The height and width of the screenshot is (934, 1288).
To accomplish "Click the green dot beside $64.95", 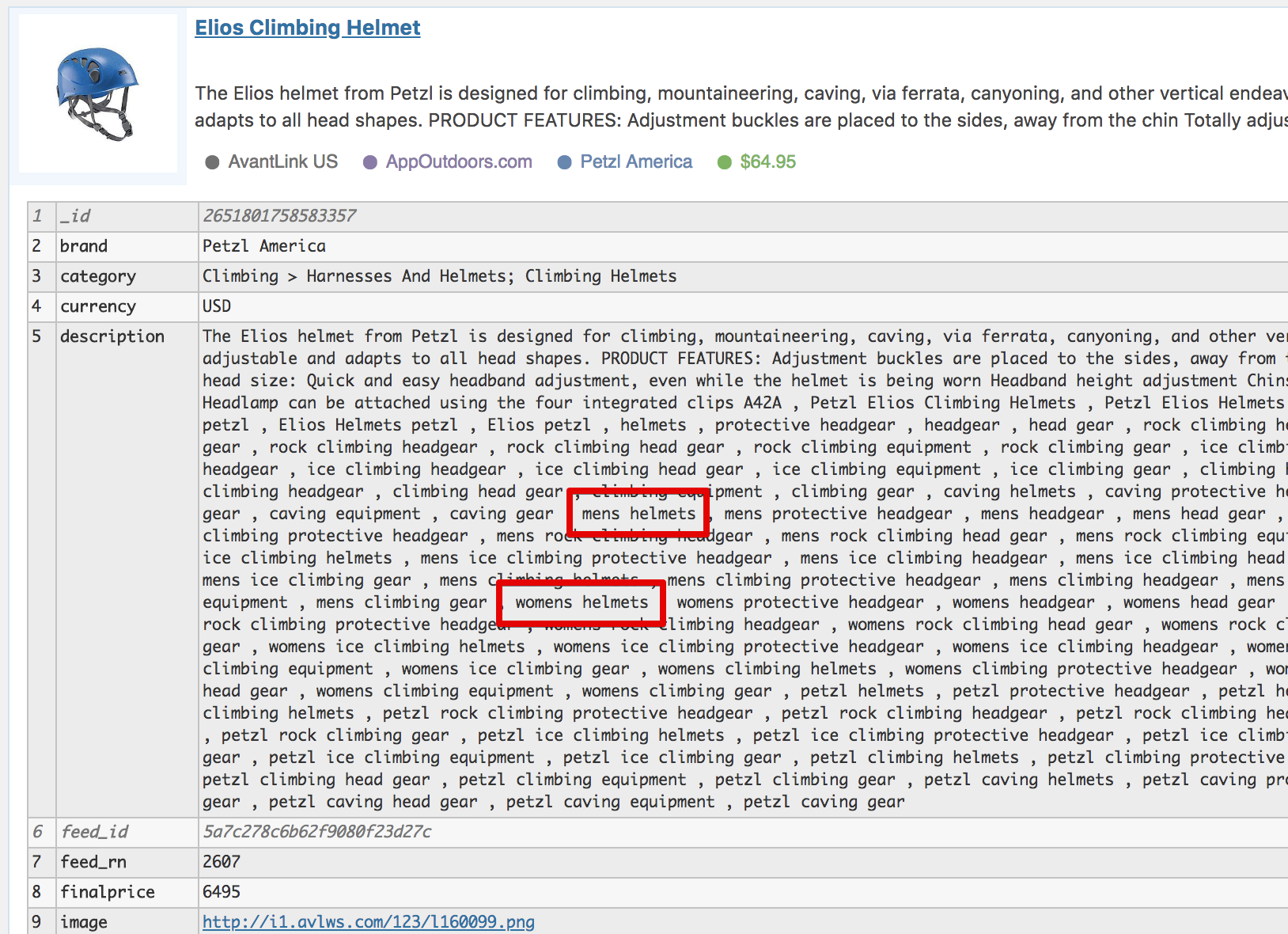I will point(724,162).
